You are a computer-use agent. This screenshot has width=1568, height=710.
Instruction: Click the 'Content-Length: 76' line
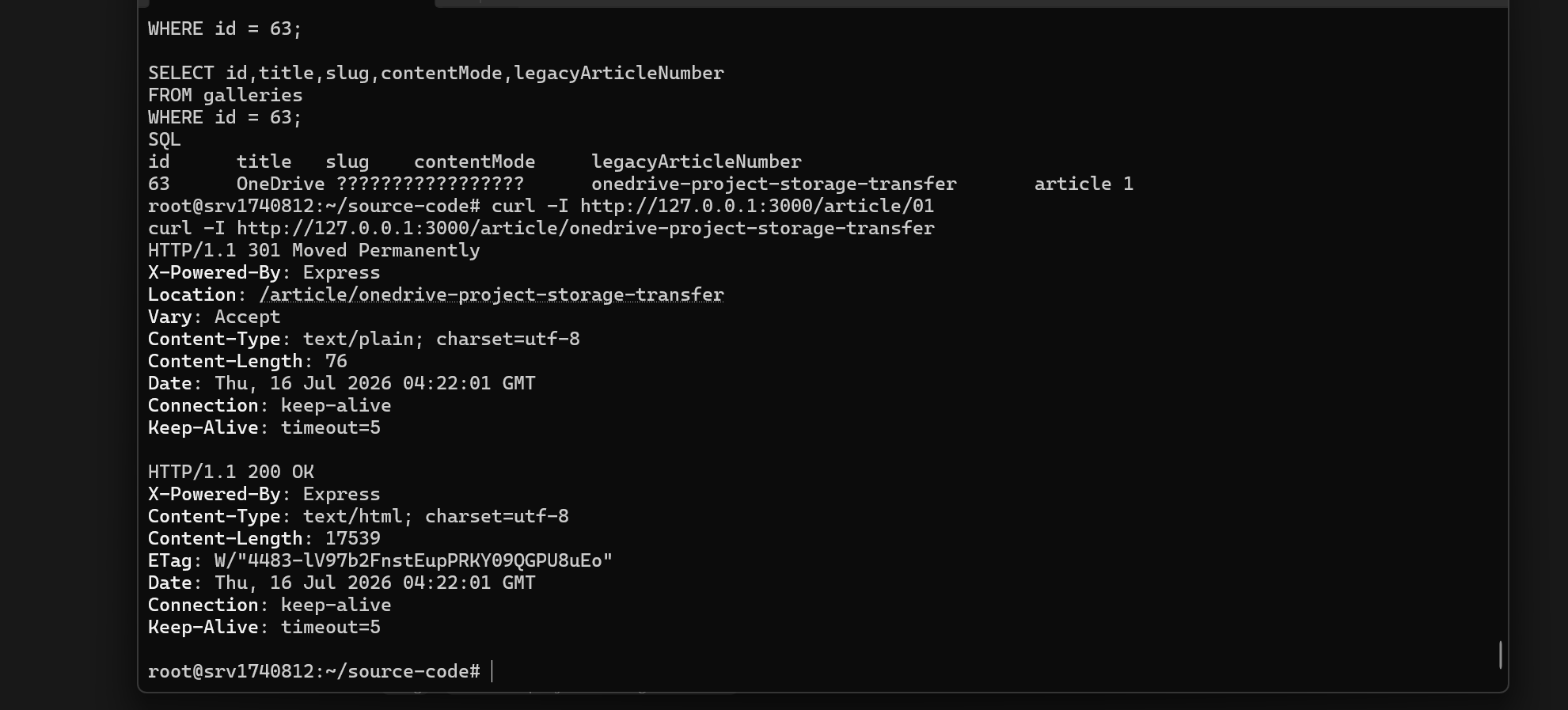(x=247, y=361)
